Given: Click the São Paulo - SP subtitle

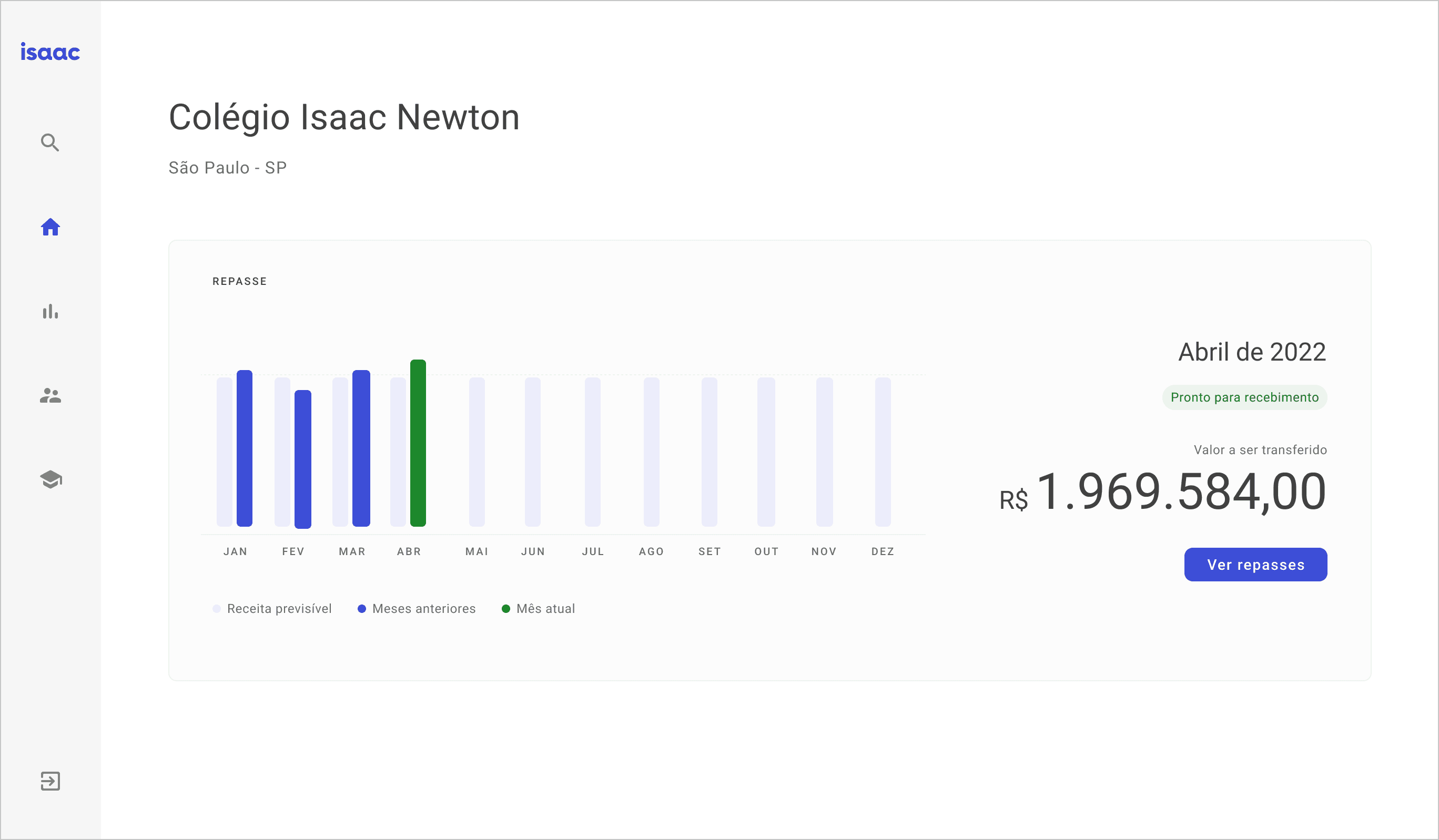Looking at the screenshot, I should coord(227,168).
